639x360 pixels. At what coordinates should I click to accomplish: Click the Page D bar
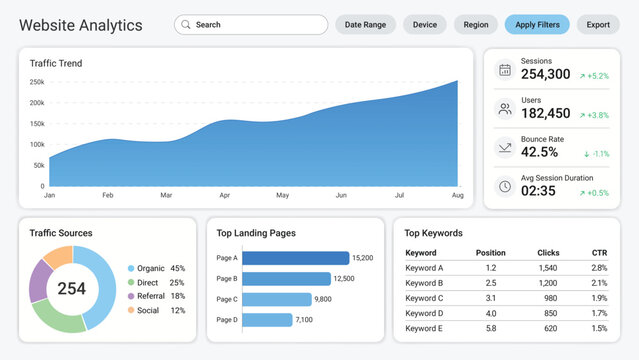[x=267, y=320]
